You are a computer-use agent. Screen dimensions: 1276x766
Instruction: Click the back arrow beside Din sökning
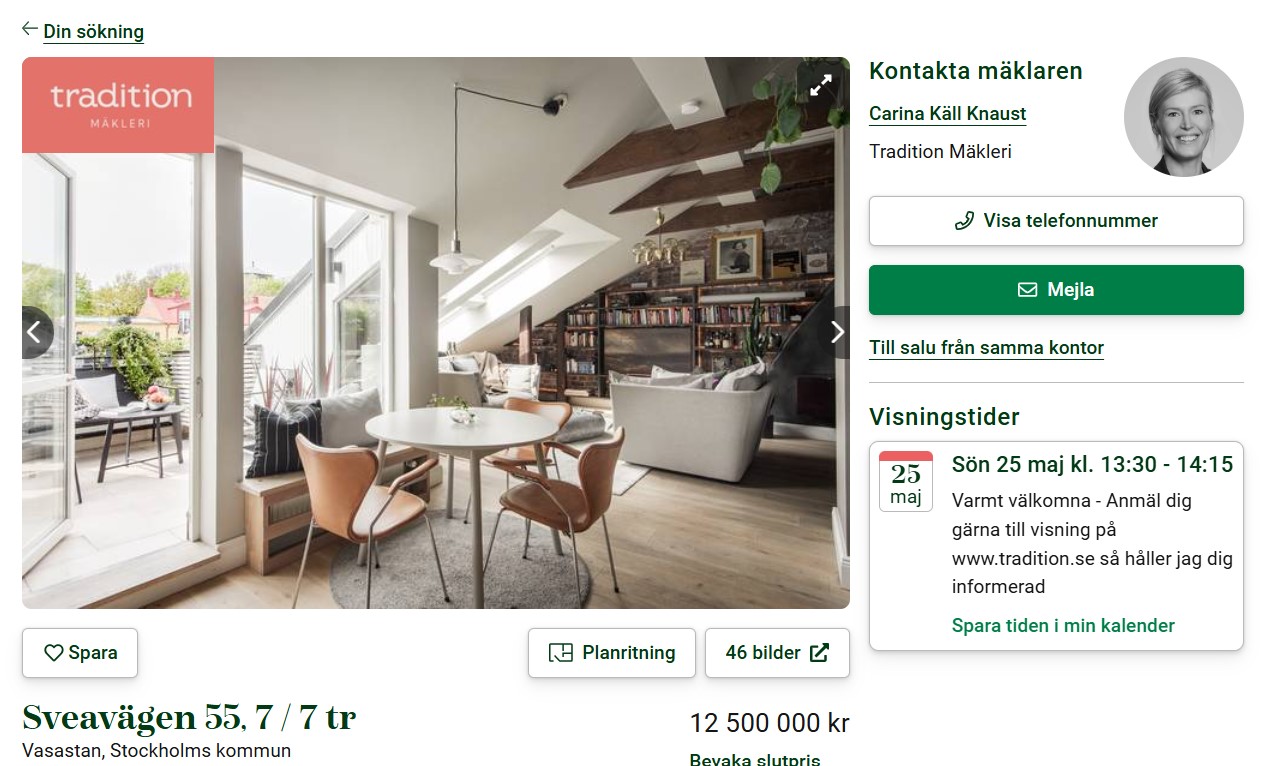pos(30,29)
